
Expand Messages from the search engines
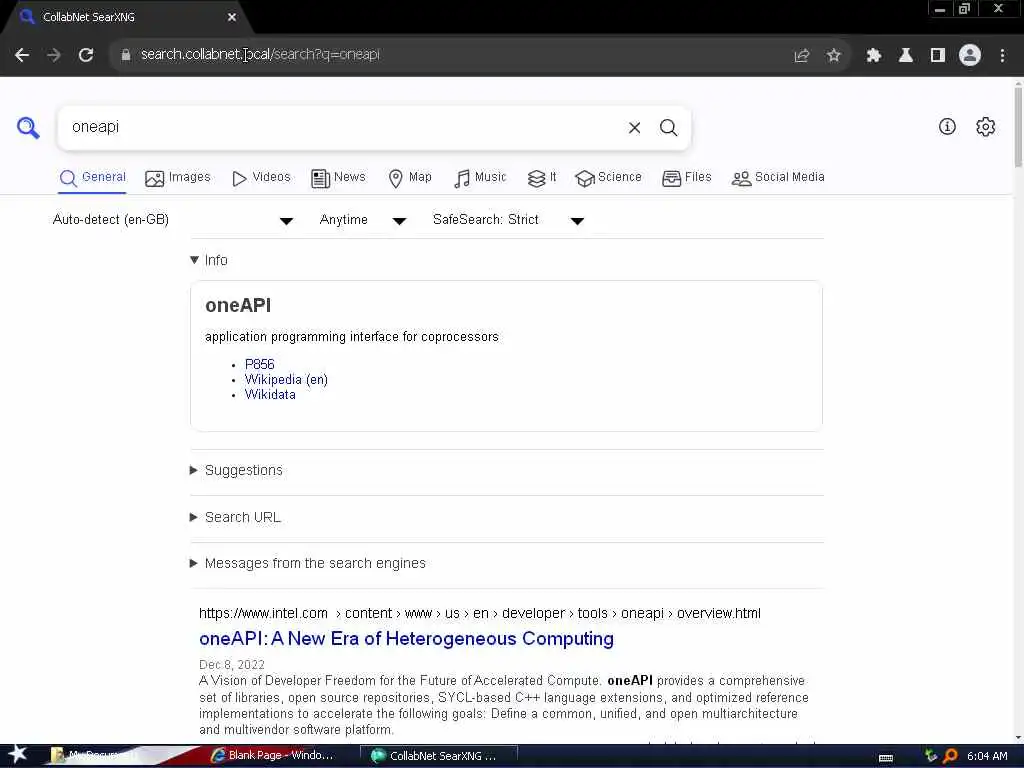tap(308, 563)
